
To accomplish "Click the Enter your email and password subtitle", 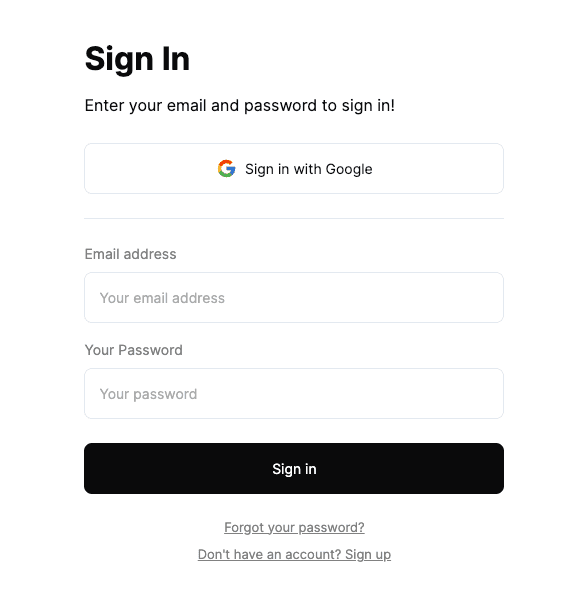I will pyautogui.click(x=240, y=105).
